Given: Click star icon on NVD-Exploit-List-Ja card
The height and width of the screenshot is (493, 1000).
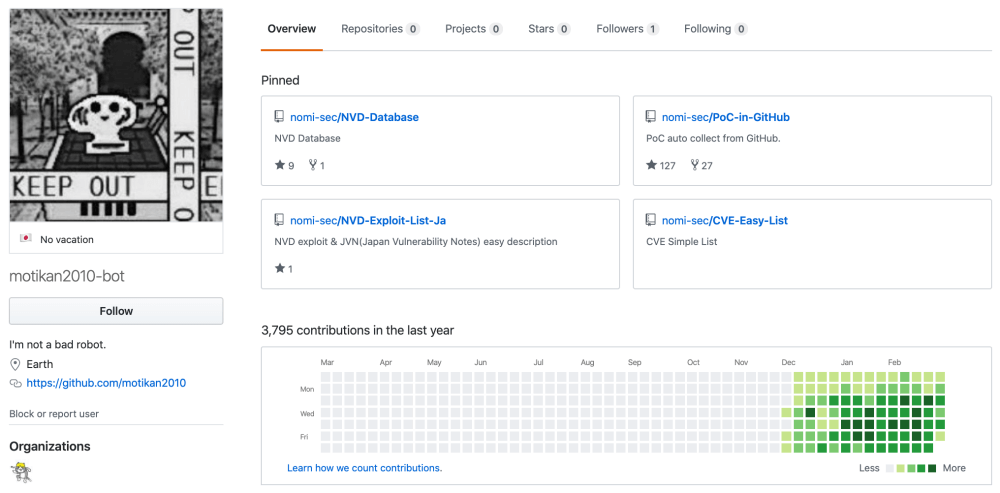Looking at the screenshot, I should tap(280, 269).
